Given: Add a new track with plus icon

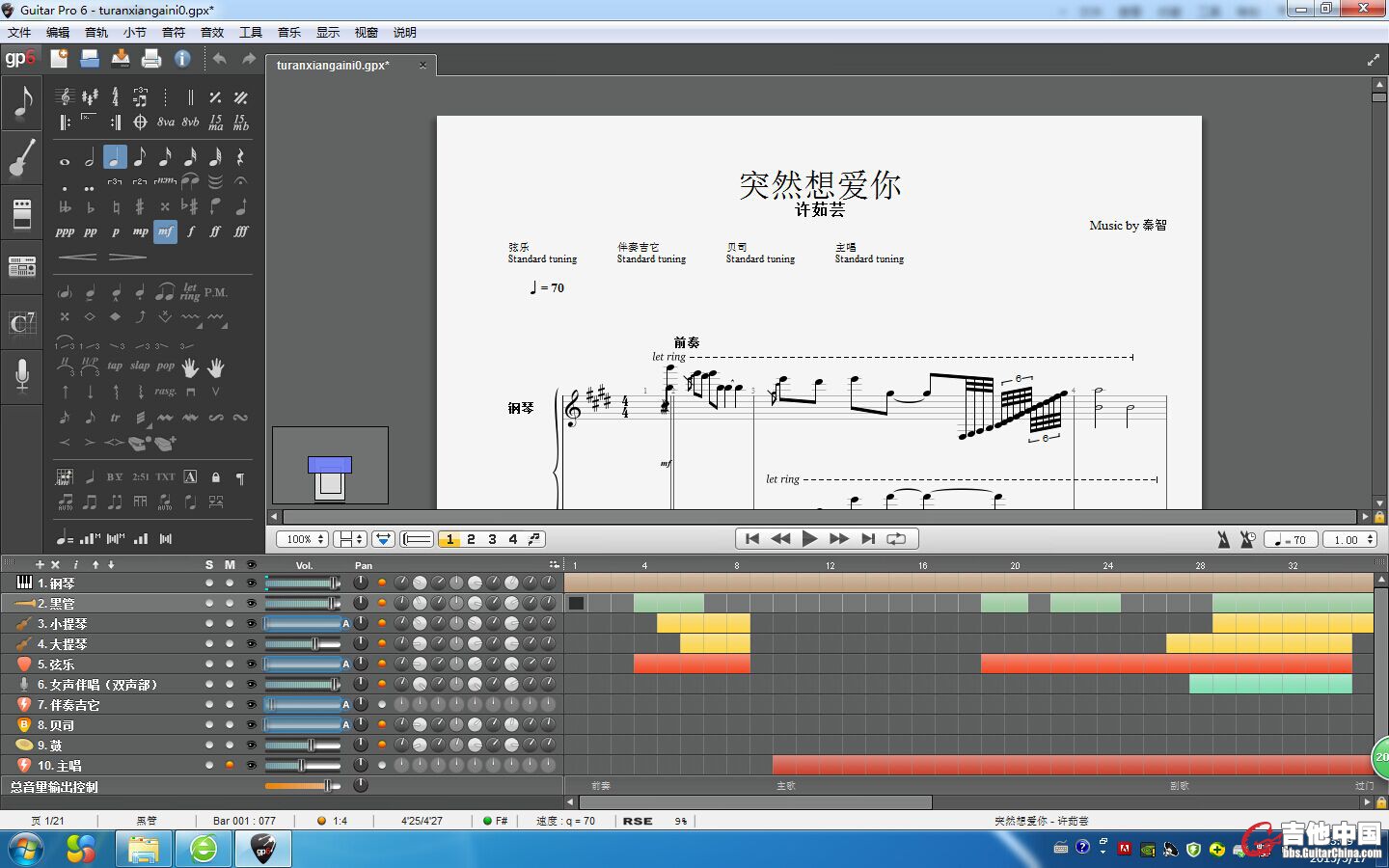Looking at the screenshot, I should pyautogui.click(x=40, y=564).
